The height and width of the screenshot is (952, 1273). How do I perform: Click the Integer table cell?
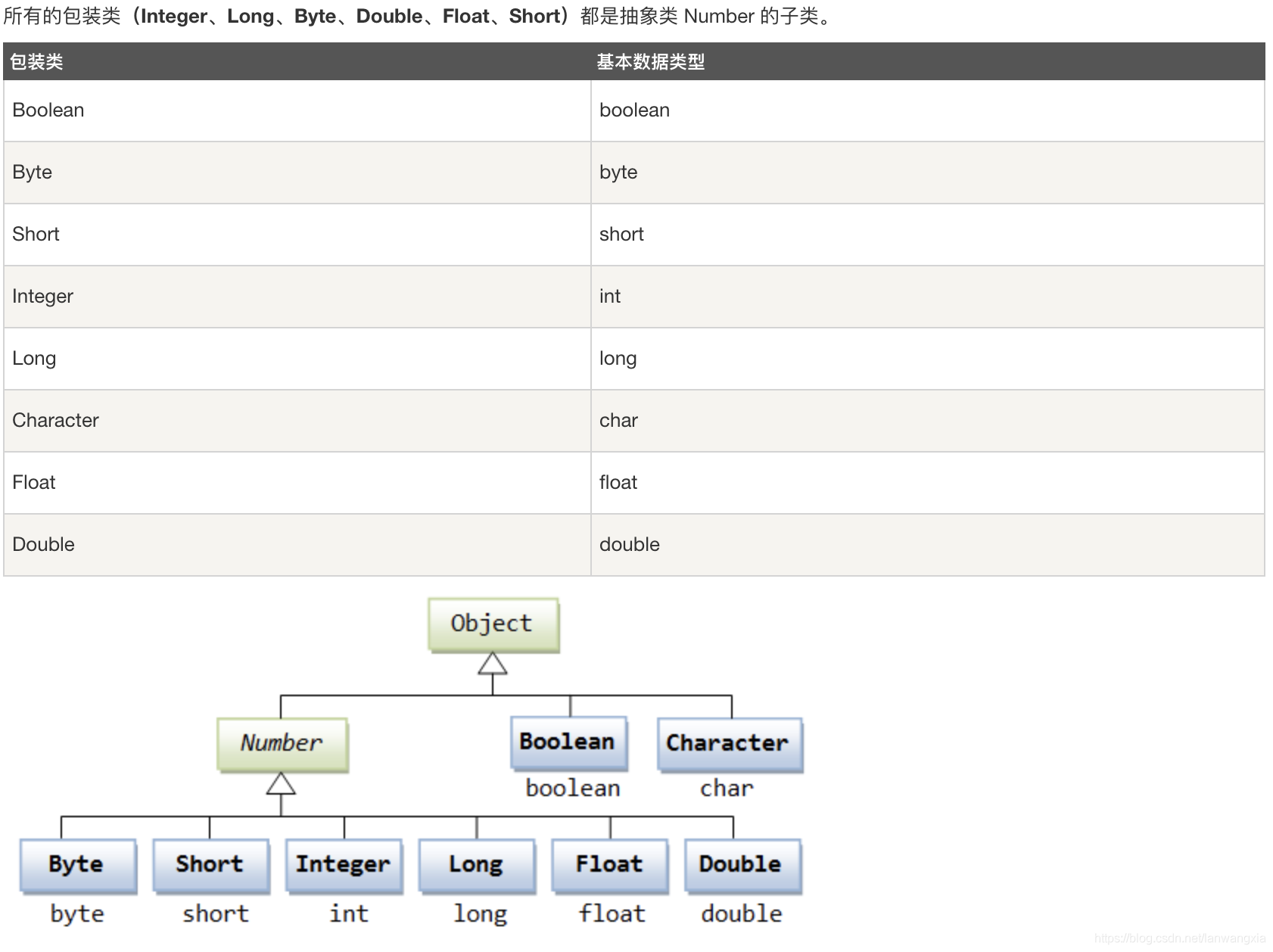coord(297,297)
